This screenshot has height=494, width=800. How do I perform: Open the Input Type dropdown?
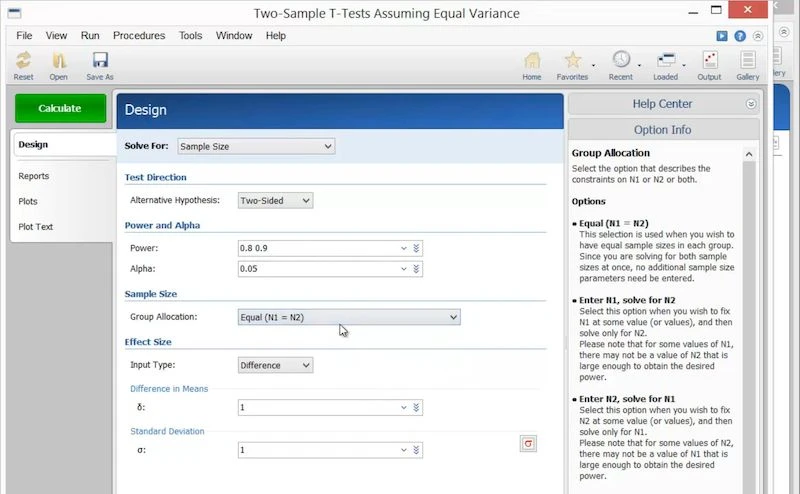coord(275,365)
